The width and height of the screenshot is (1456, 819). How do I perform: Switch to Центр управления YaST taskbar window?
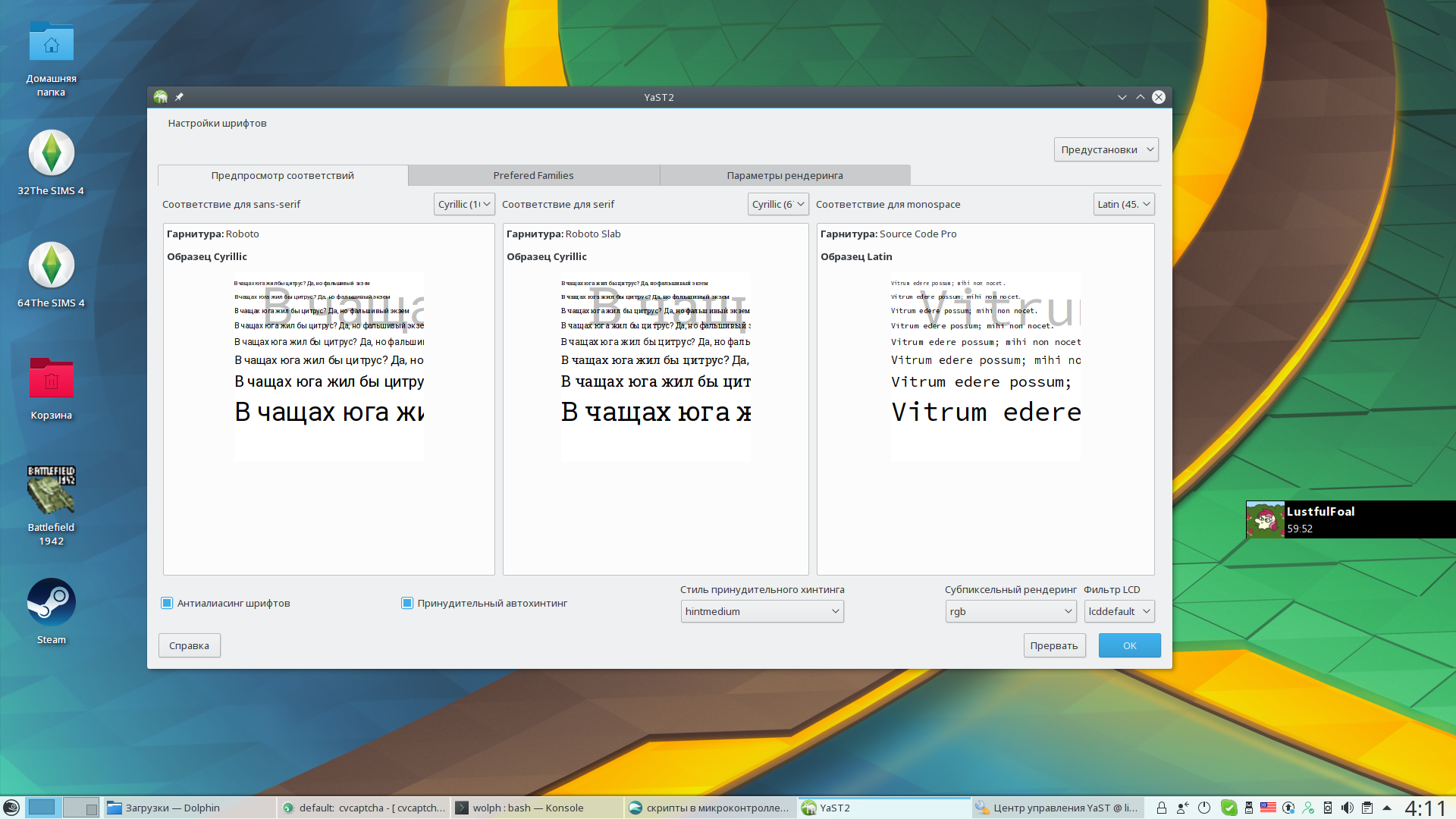click(x=1057, y=808)
